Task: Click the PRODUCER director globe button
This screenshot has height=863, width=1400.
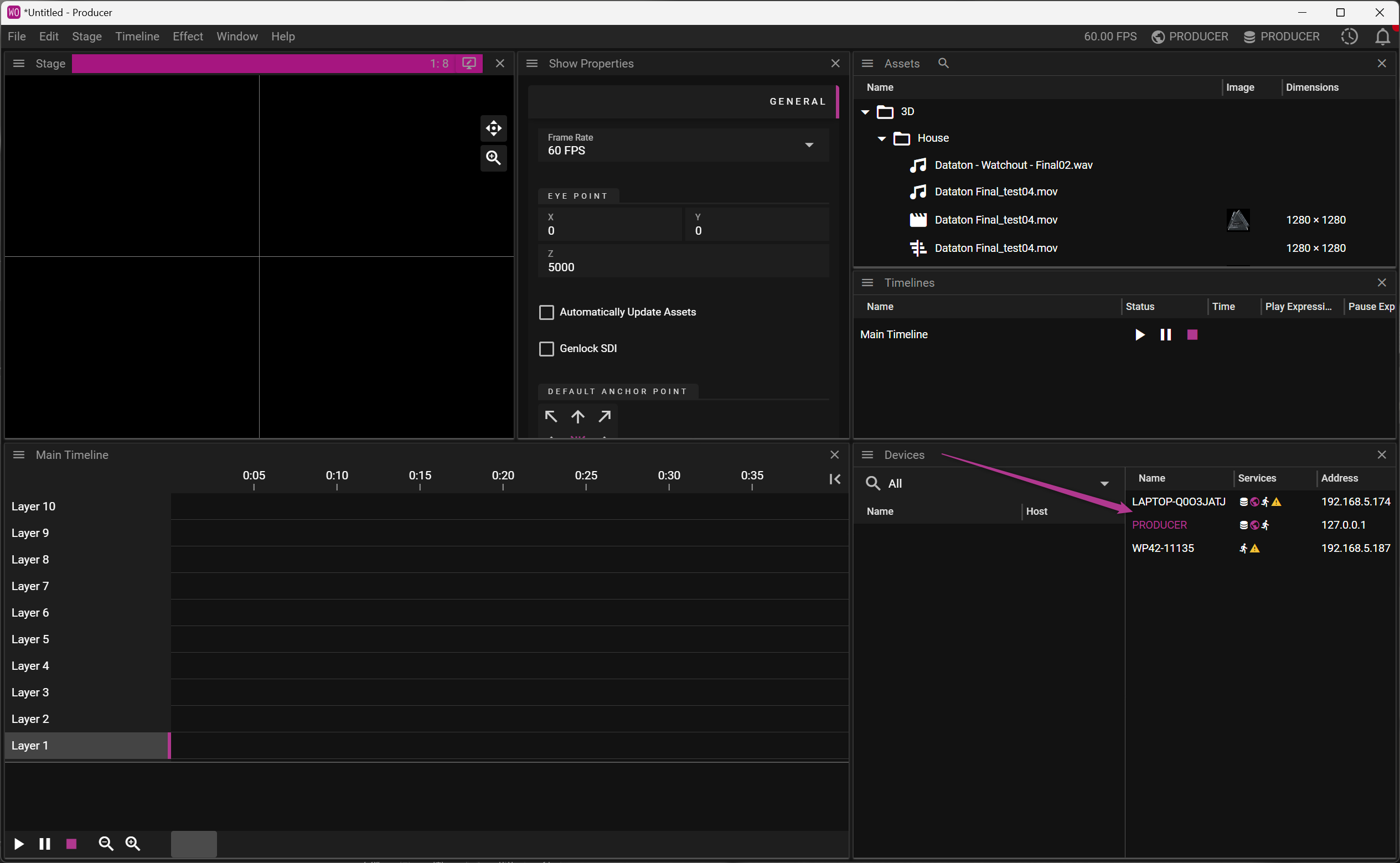Action: (x=1190, y=37)
